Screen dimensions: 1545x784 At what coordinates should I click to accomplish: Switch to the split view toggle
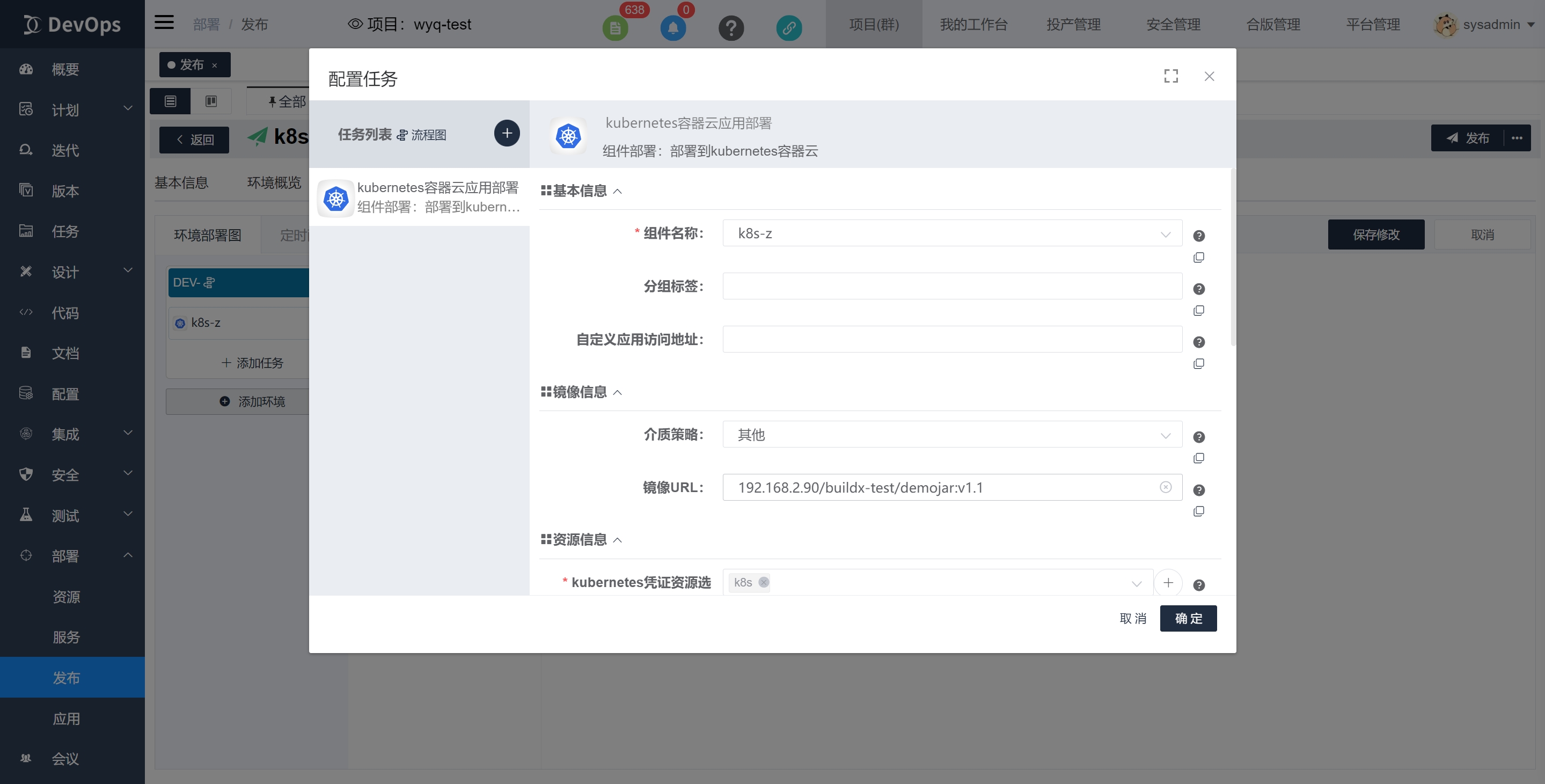[210, 101]
